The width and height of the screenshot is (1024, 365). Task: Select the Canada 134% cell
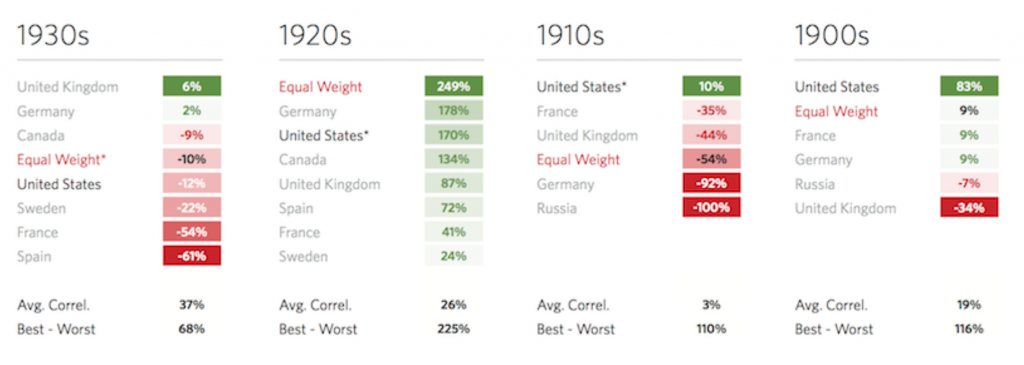pos(453,159)
